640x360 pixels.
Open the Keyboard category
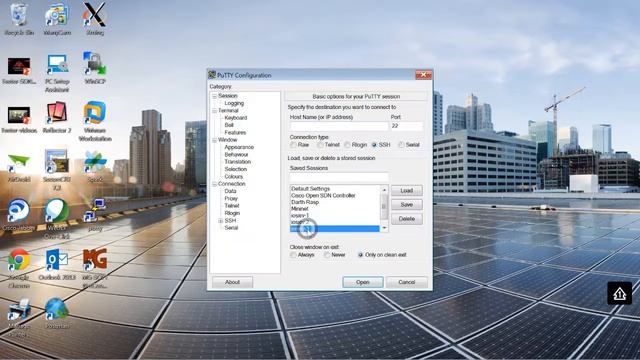point(236,118)
